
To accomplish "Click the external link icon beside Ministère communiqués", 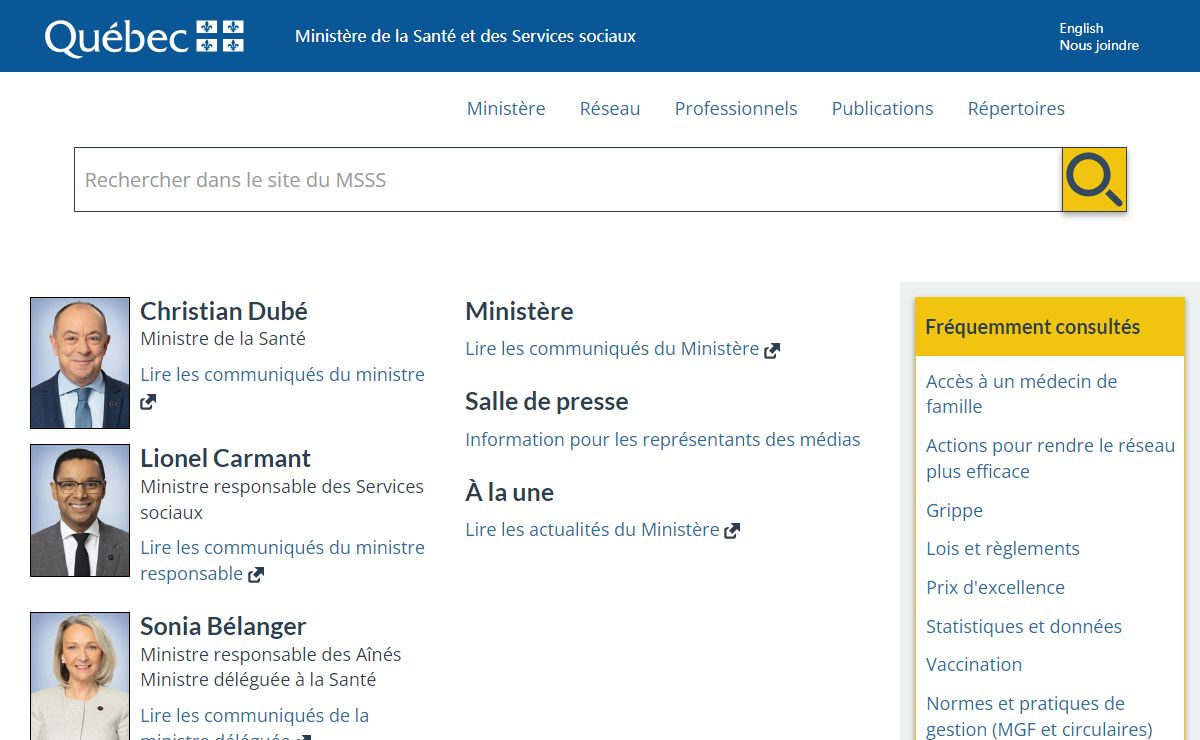I will click(772, 351).
